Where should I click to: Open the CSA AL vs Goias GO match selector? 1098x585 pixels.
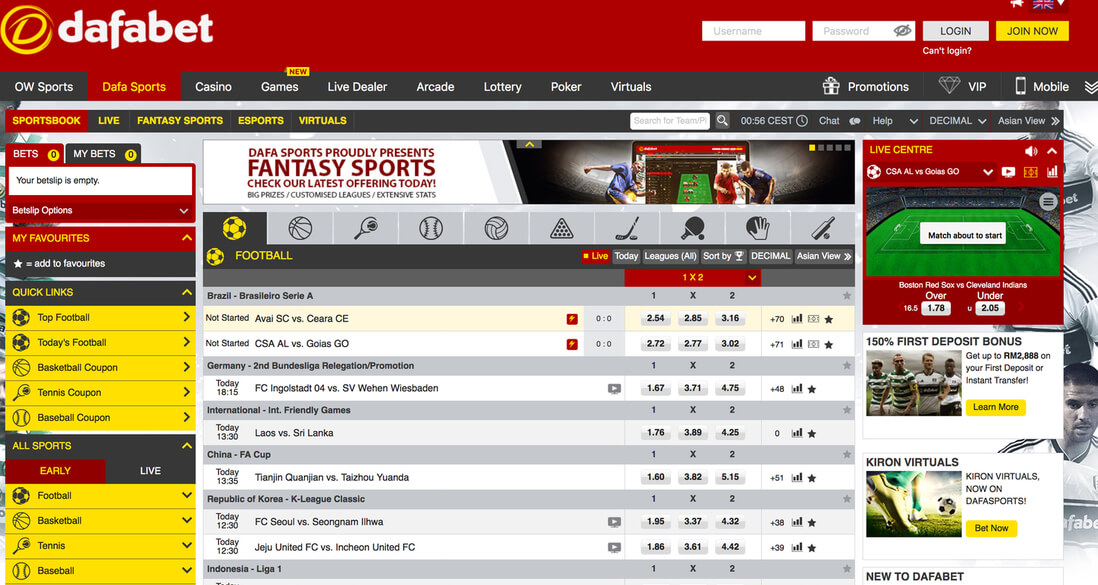pyautogui.click(x=929, y=172)
